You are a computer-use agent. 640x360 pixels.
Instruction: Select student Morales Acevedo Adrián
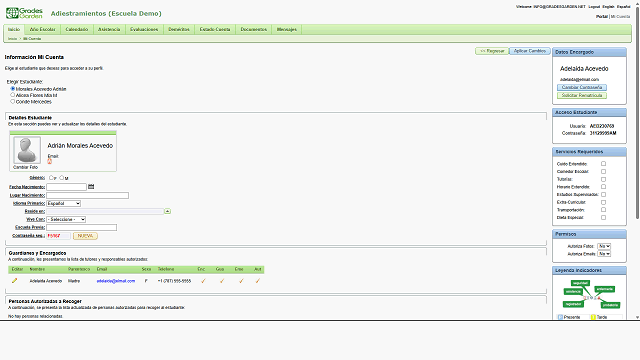[13, 88]
